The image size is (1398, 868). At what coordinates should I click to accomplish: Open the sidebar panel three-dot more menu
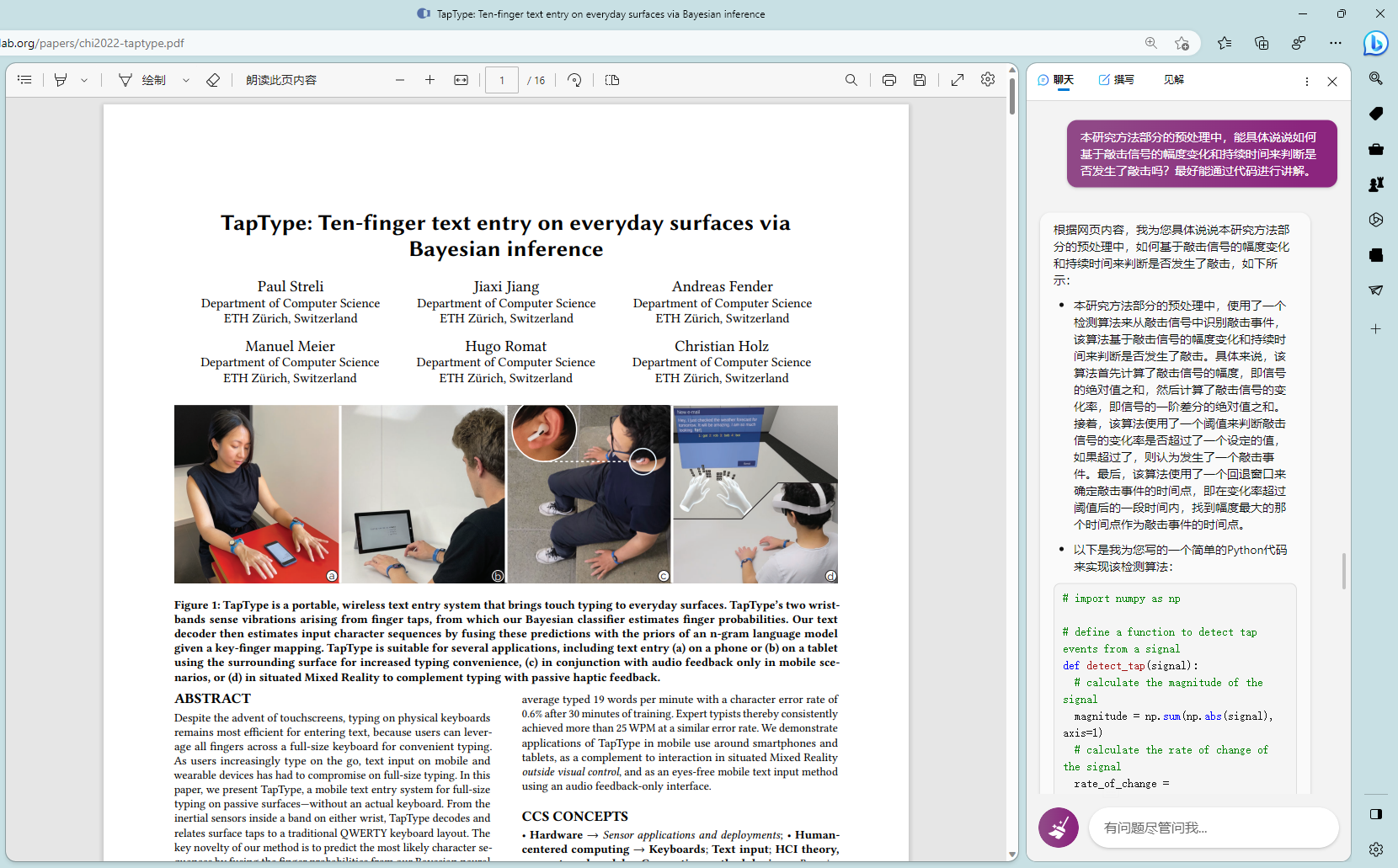coord(1306,82)
